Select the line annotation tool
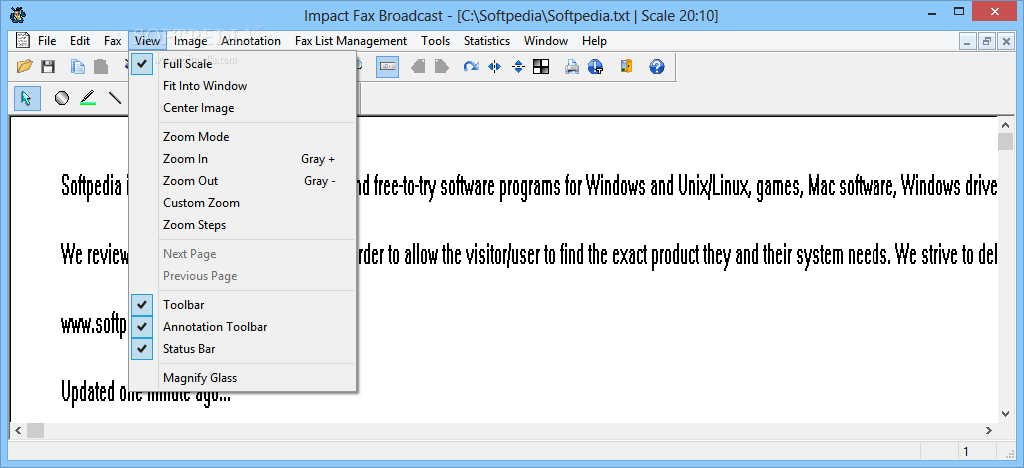 click(x=115, y=98)
